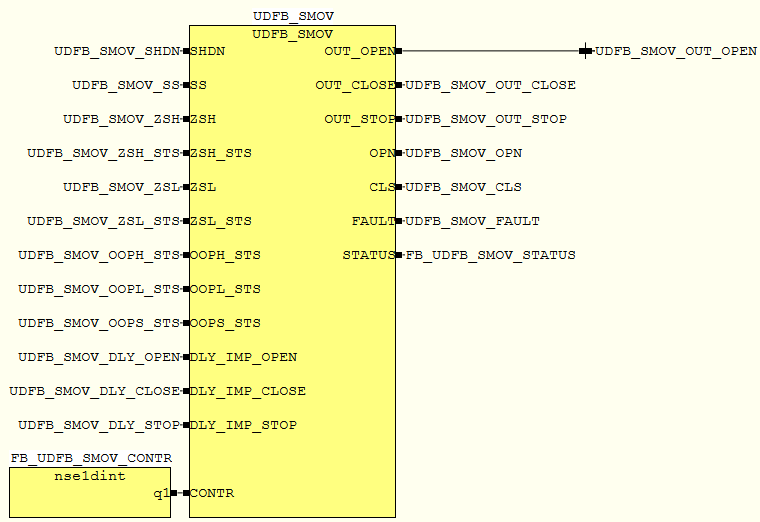Select the nse1dint function block

[x=90, y=492]
